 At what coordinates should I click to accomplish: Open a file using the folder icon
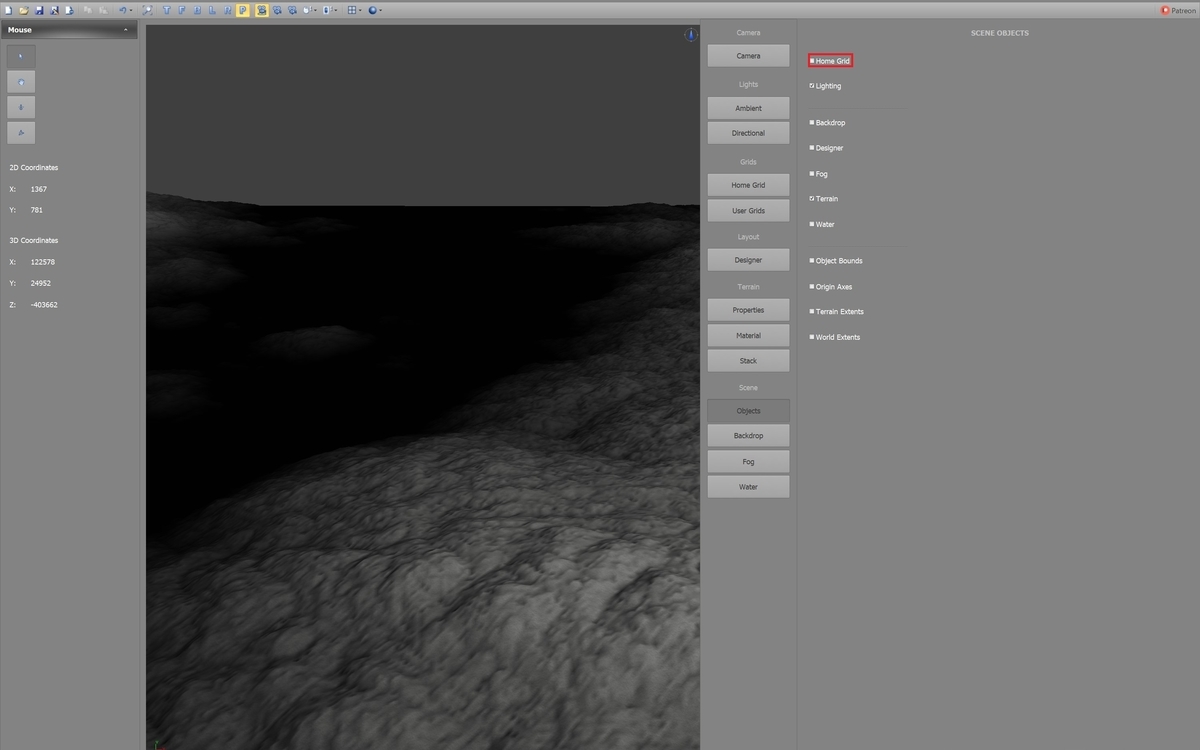pos(23,10)
